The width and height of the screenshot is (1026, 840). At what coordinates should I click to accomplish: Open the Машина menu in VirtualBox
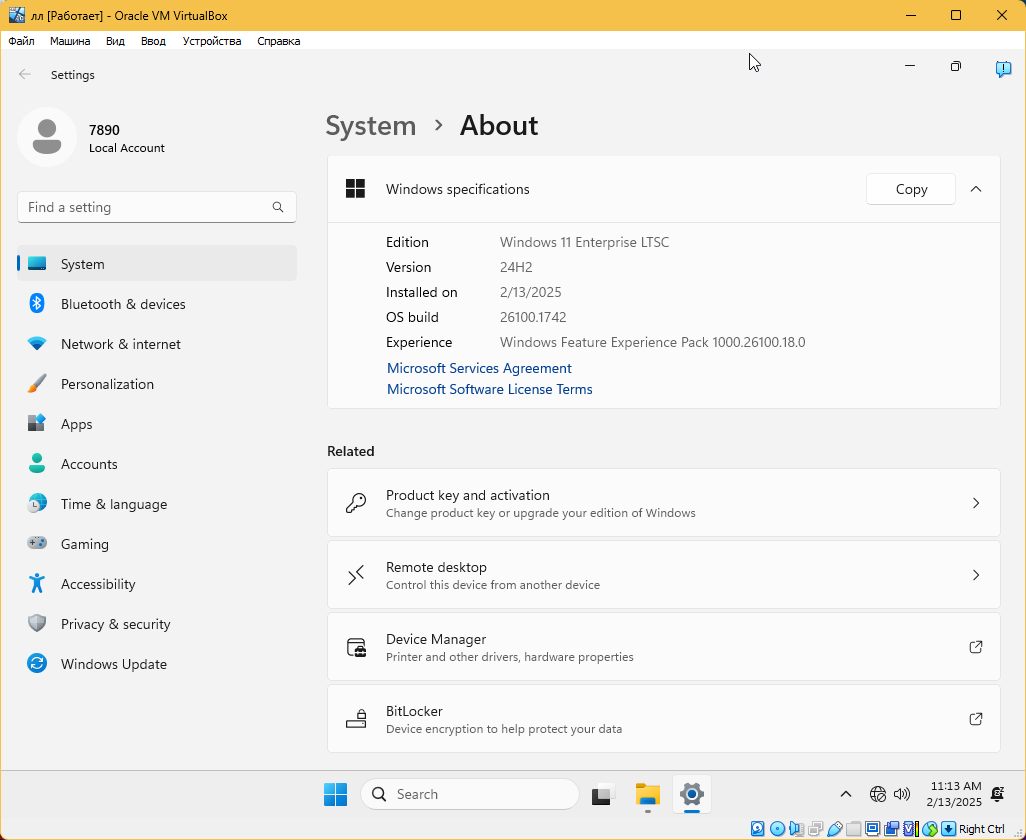(x=70, y=41)
